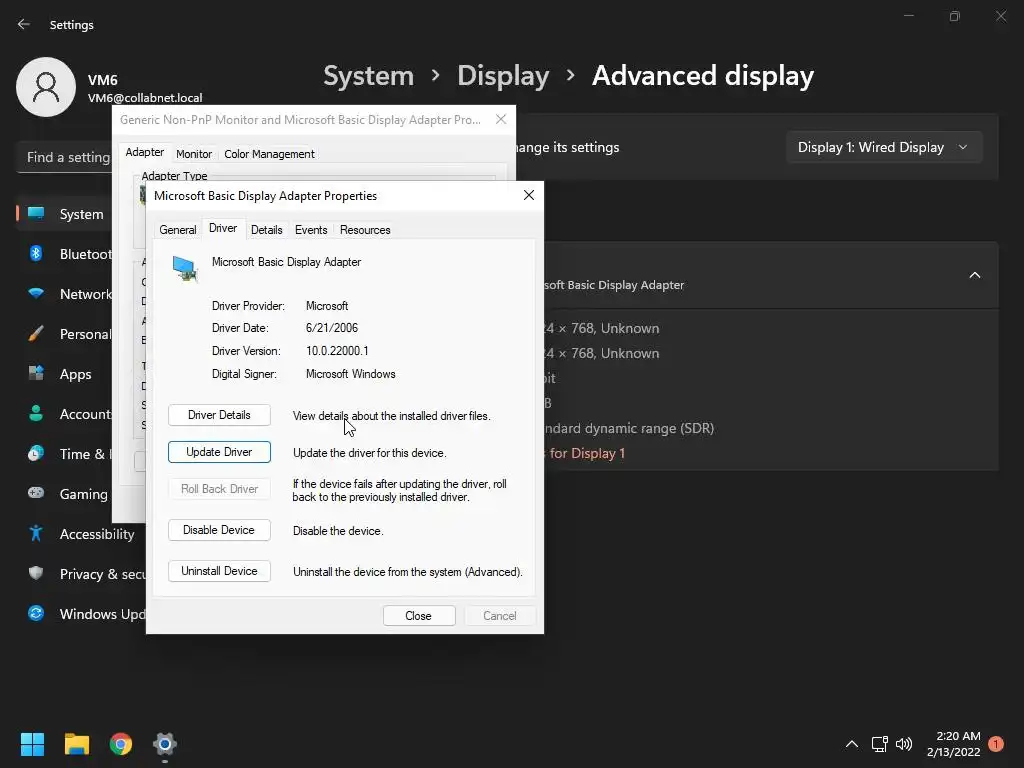Collapse the display information section chevron
Image resolution: width=1024 pixels, height=768 pixels.
974,275
